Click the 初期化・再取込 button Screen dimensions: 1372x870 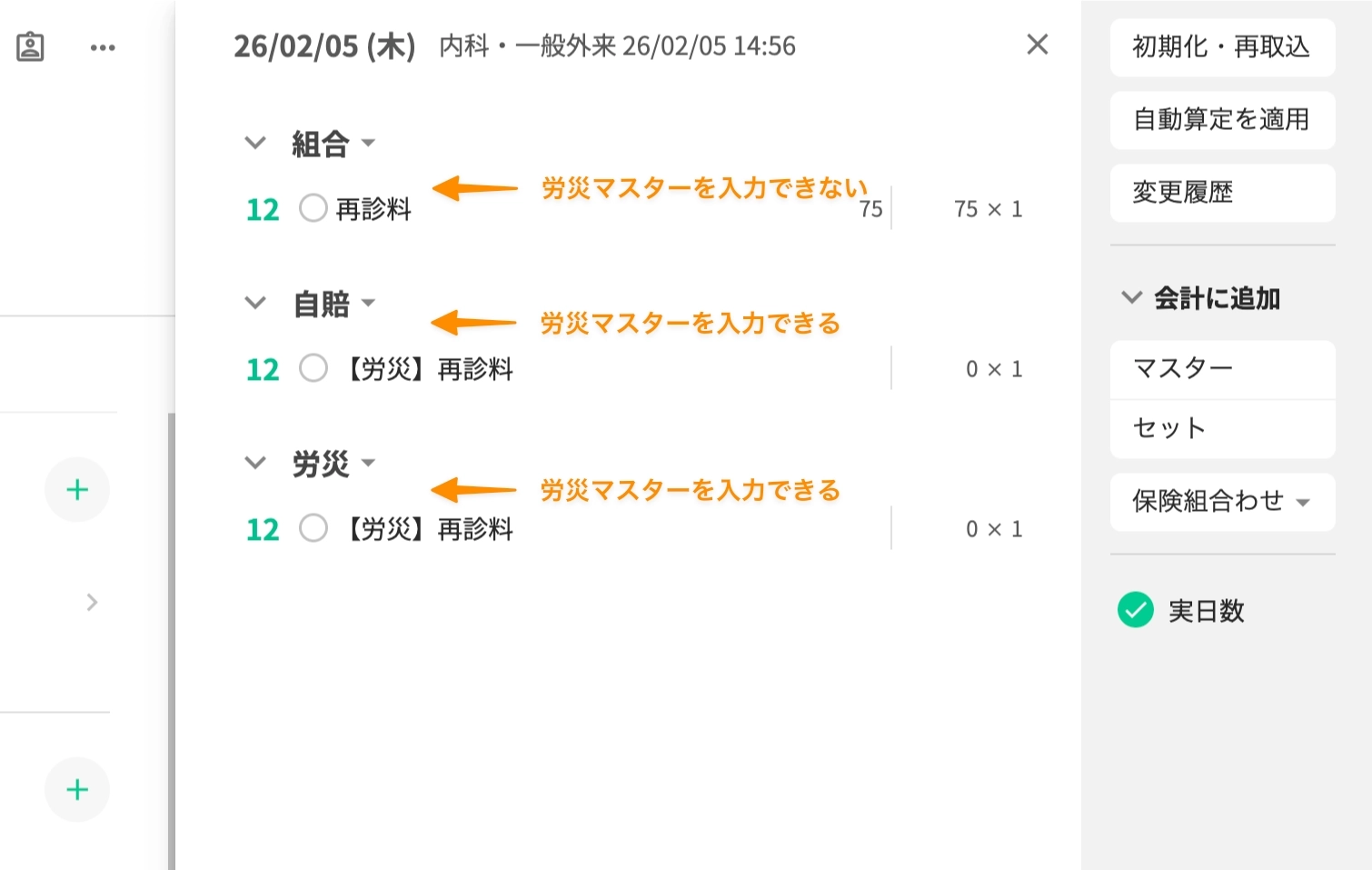pyautogui.click(x=1222, y=47)
